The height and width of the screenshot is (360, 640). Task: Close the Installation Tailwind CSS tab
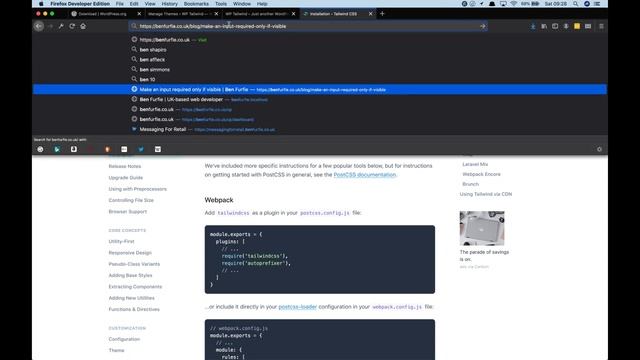click(x=370, y=13)
